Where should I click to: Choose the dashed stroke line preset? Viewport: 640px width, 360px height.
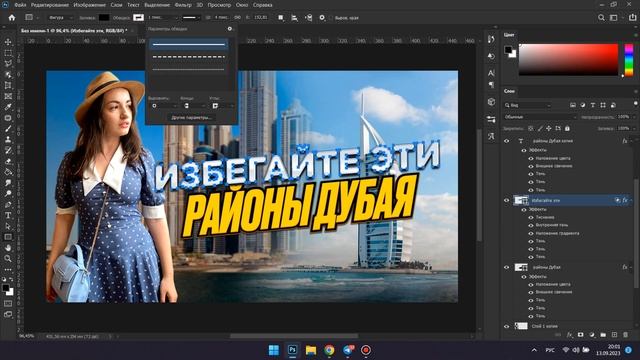click(x=189, y=57)
